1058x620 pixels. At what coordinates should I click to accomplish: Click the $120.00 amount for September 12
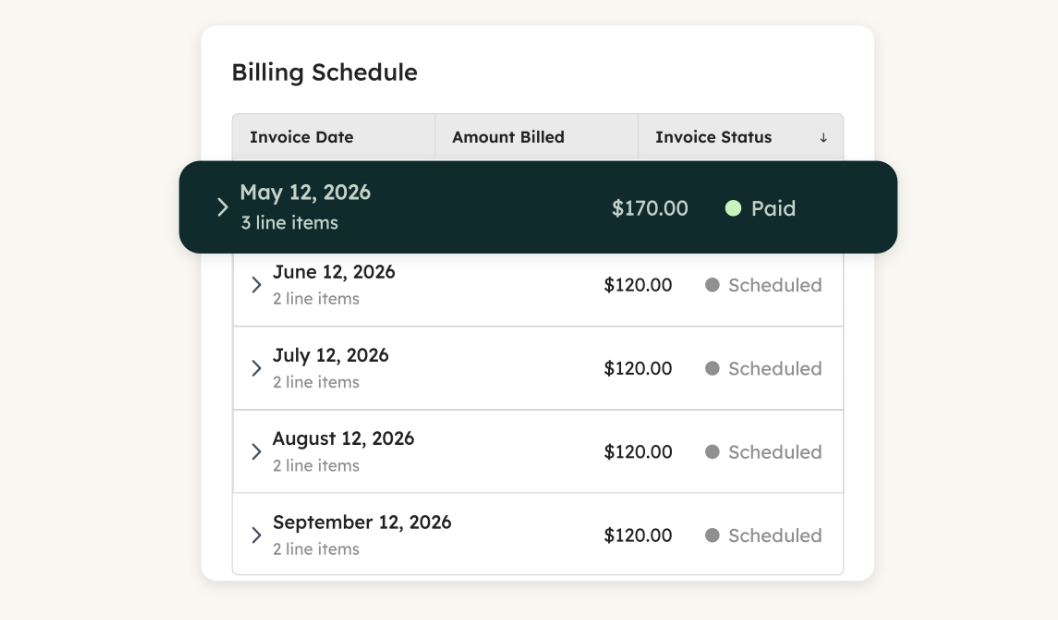[x=638, y=535]
